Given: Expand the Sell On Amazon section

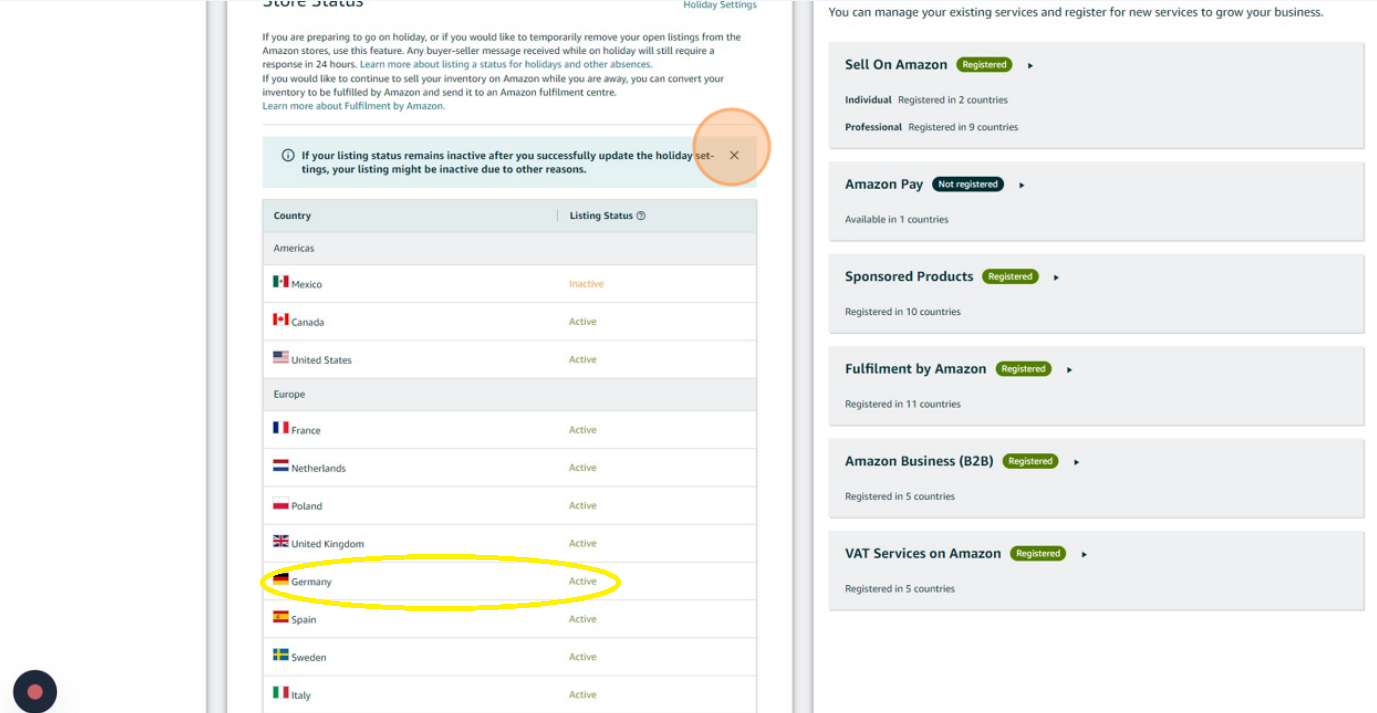Looking at the screenshot, I should tap(1031, 66).
